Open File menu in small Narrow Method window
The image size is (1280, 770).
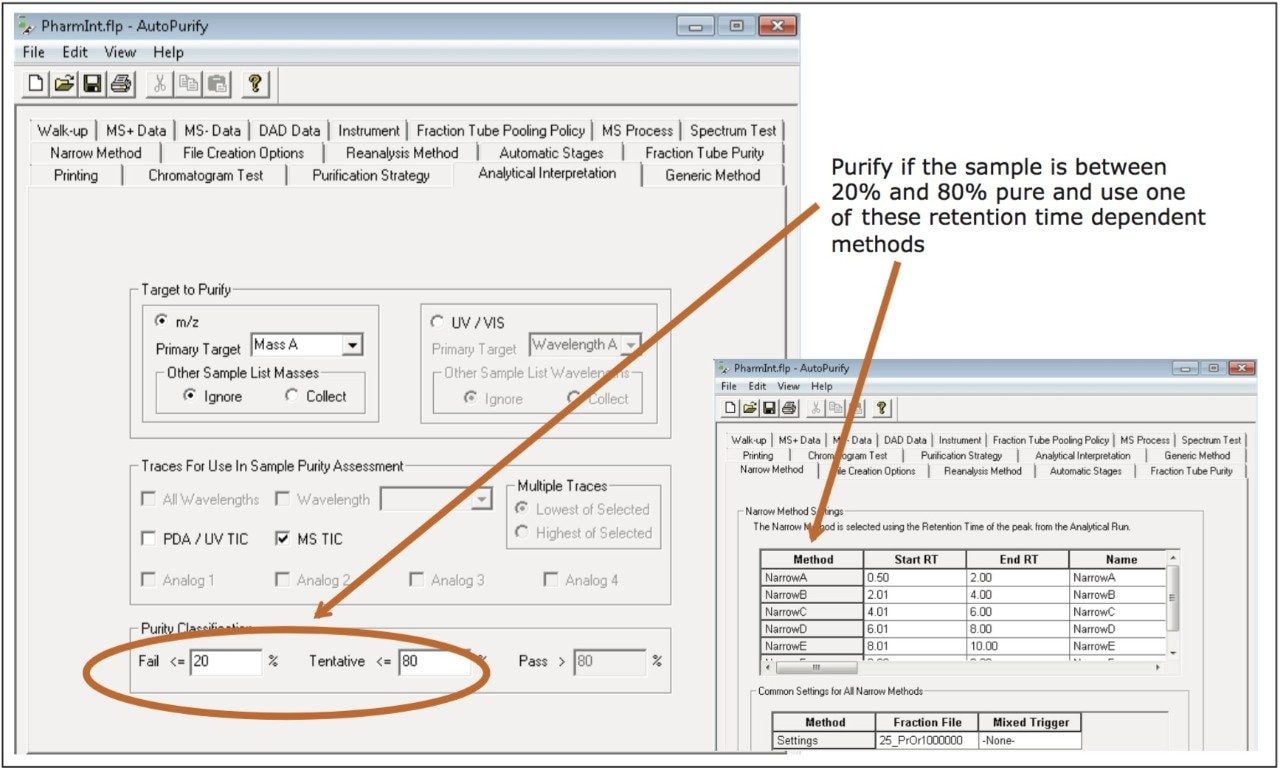tap(729, 386)
